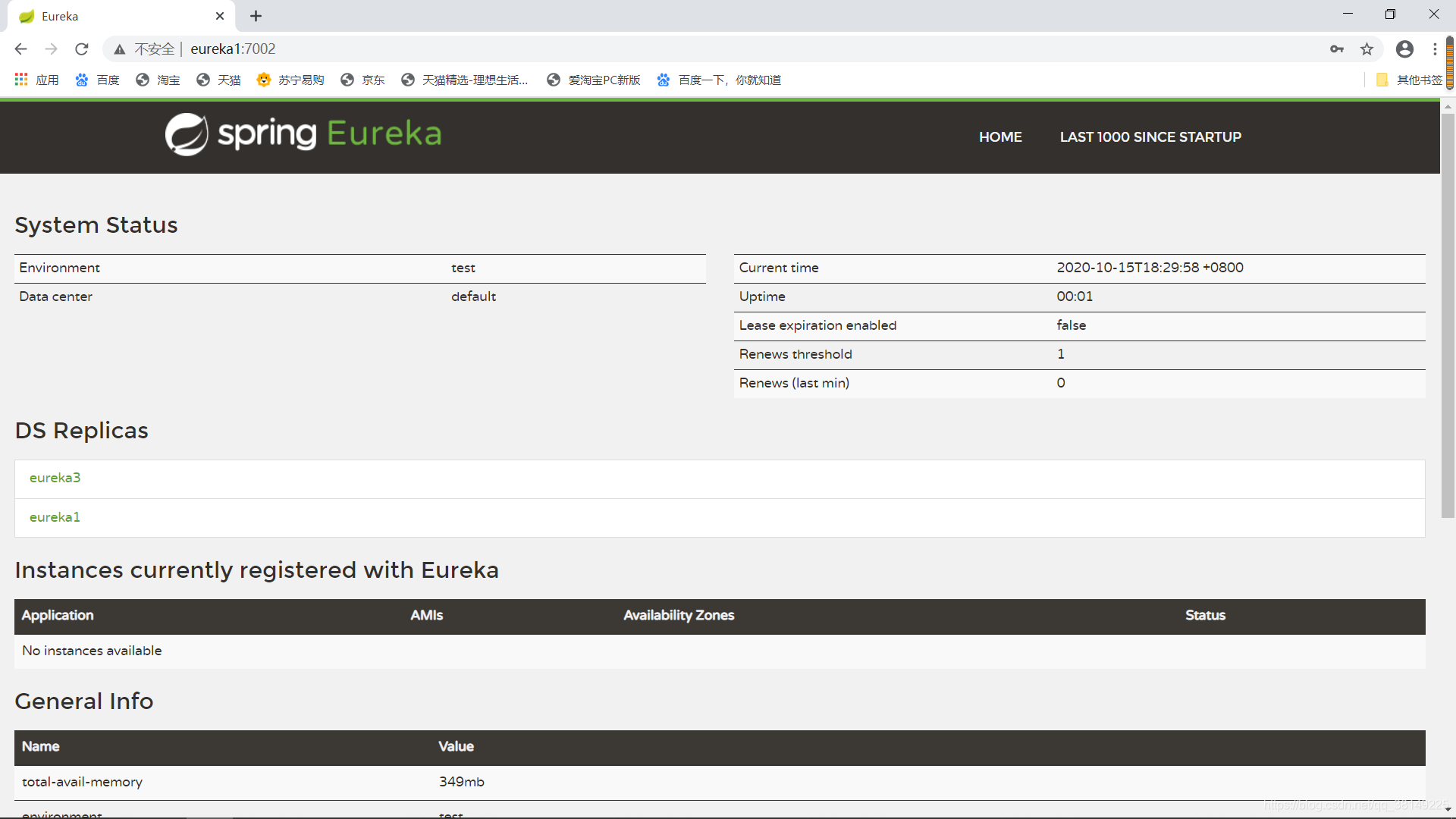The height and width of the screenshot is (819, 1456).
Task: Click the Data center value 'default'
Action: 473,297
